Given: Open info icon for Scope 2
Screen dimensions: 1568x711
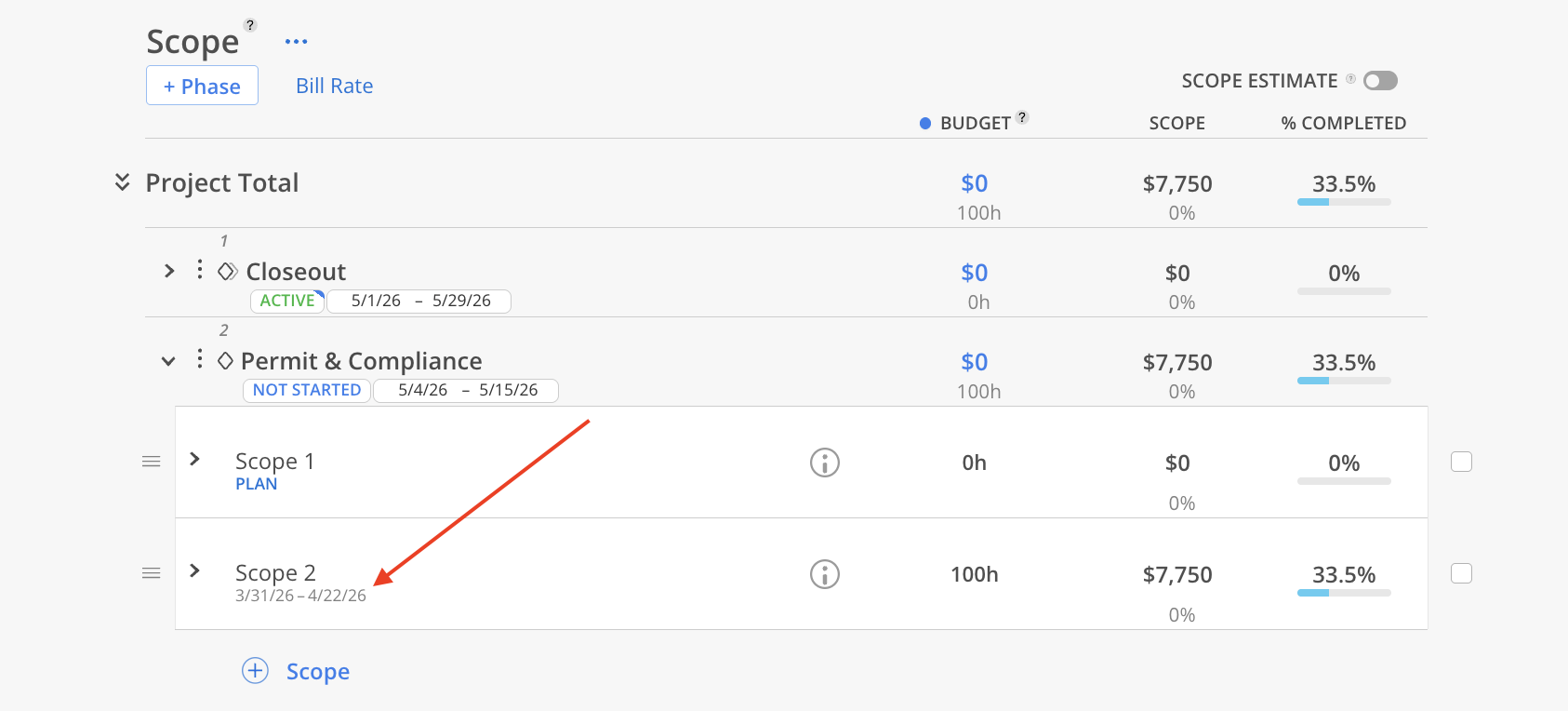Looking at the screenshot, I should point(825,574).
